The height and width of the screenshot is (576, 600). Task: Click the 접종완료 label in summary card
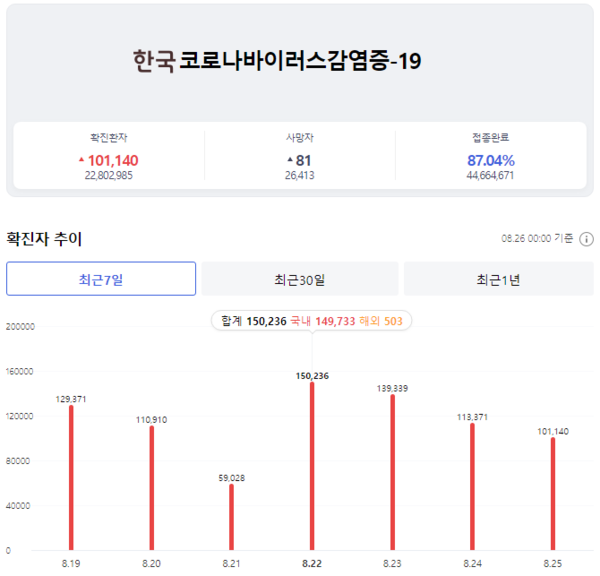pos(491,137)
